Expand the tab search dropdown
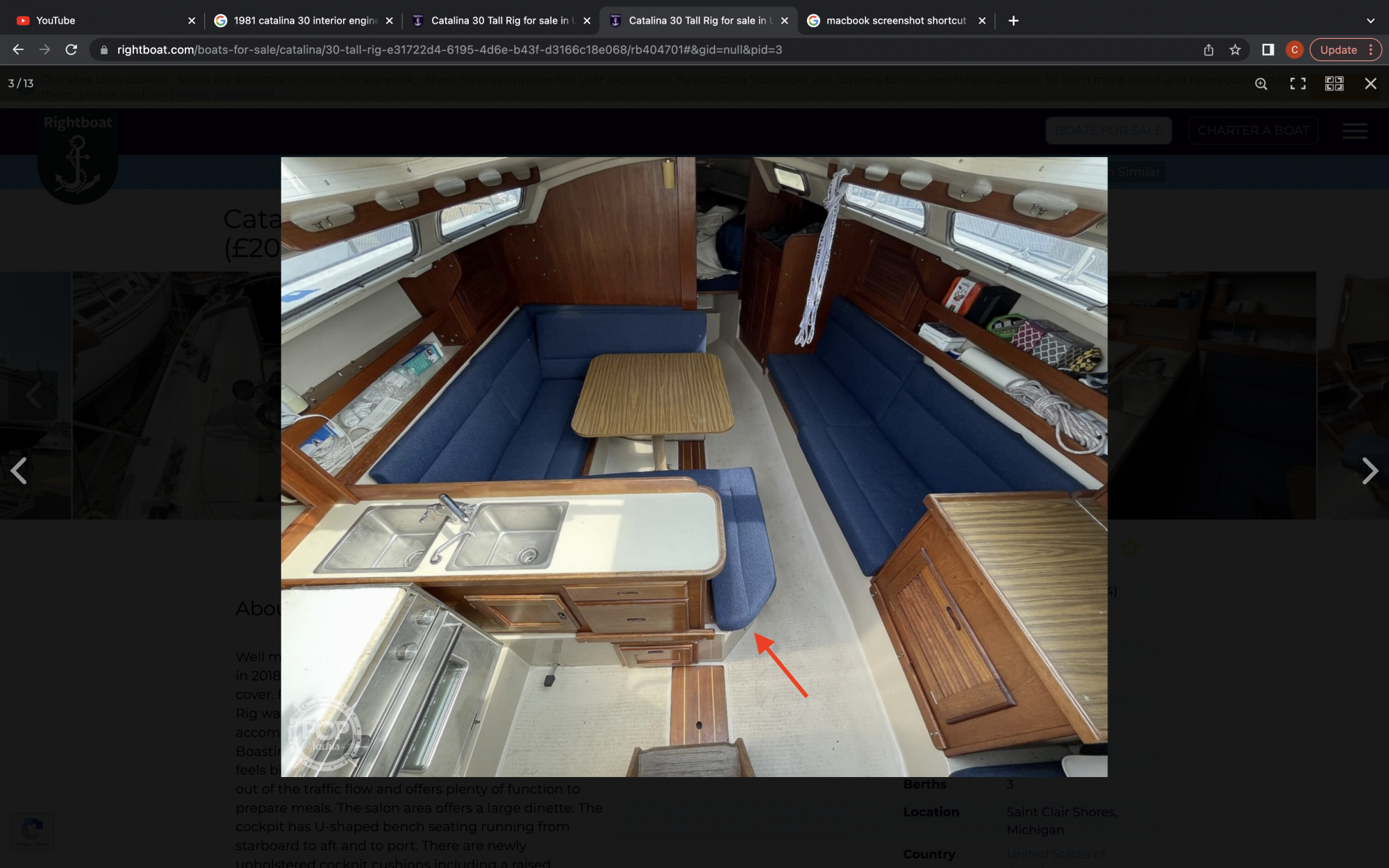The image size is (1389, 868). click(x=1370, y=21)
